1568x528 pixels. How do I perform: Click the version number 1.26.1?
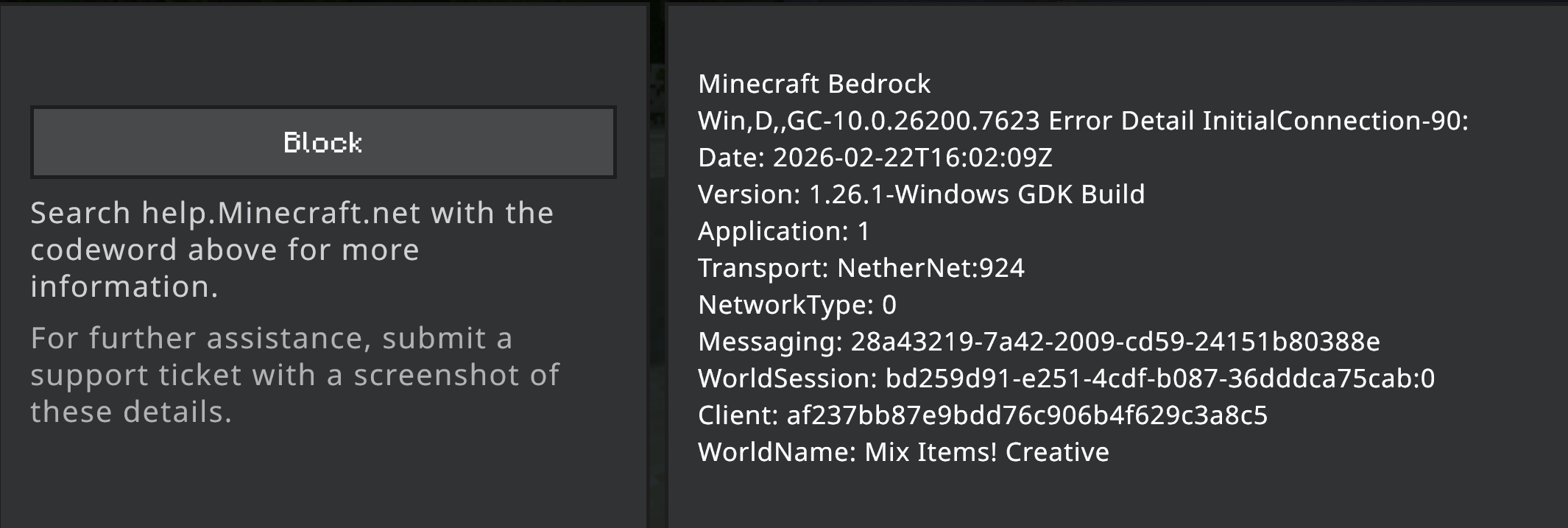(847, 195)
